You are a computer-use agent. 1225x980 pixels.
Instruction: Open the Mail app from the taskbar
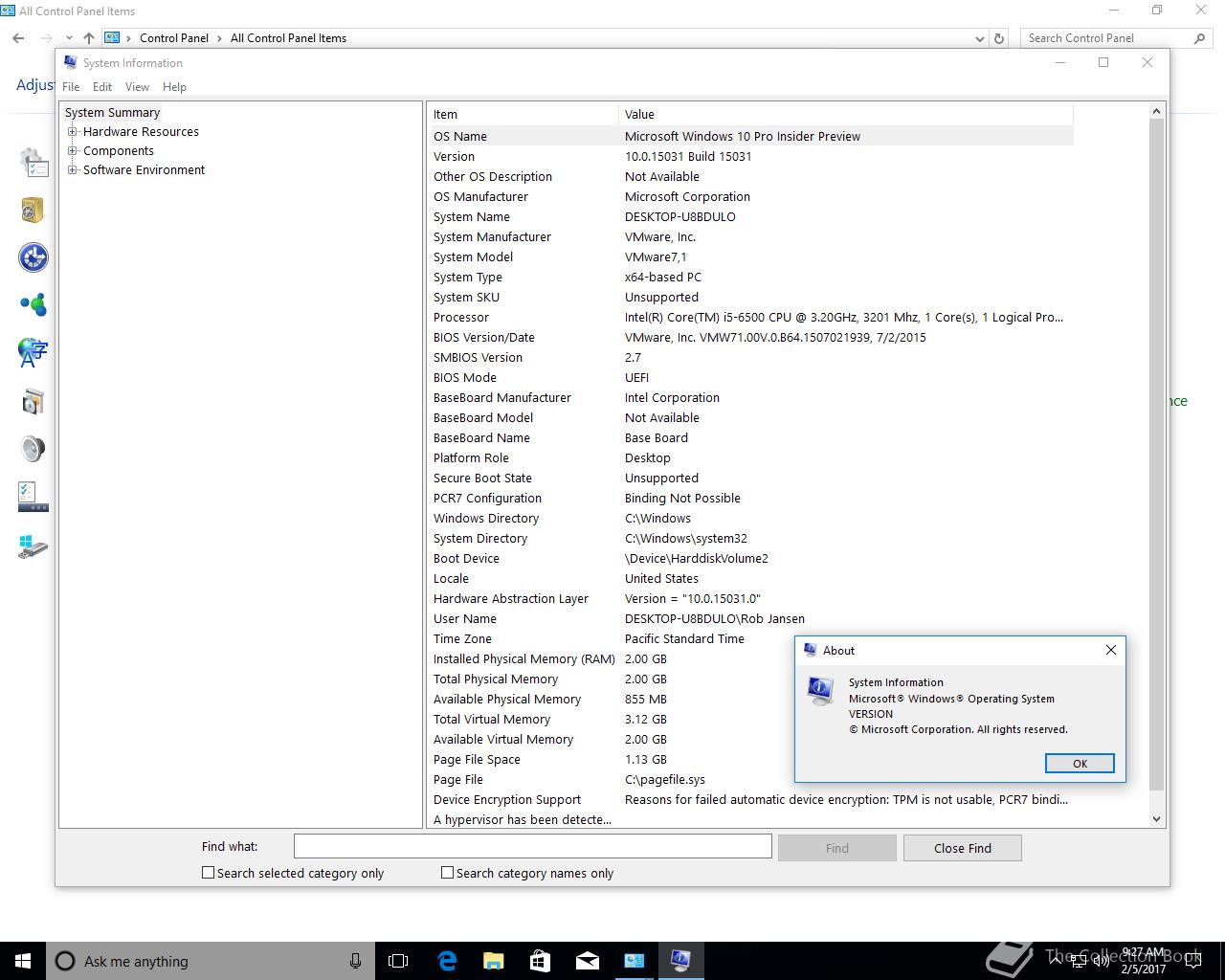coord(588,961)
